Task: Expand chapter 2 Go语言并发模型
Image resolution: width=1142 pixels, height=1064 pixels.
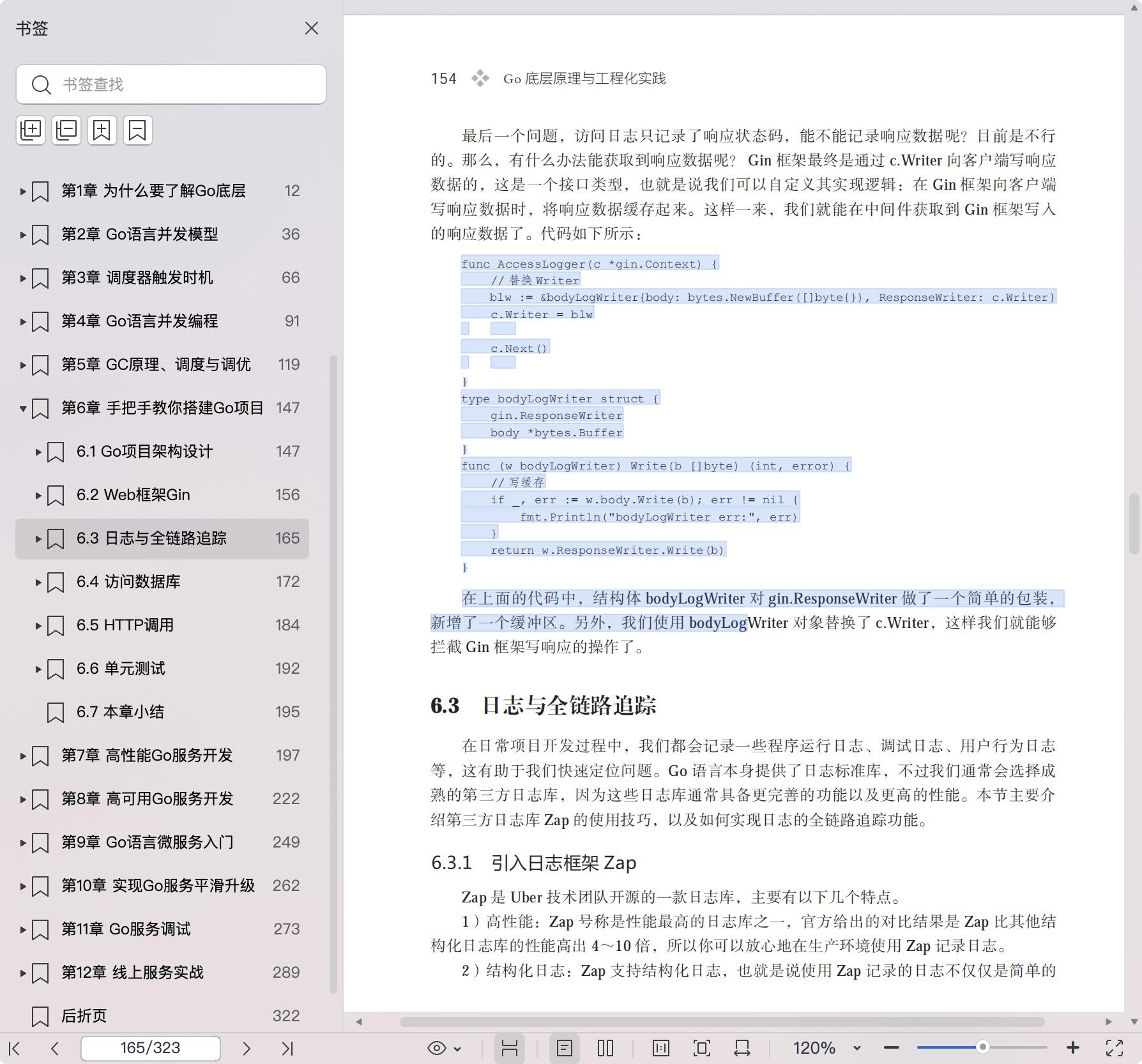Action: tap(23, 234)
